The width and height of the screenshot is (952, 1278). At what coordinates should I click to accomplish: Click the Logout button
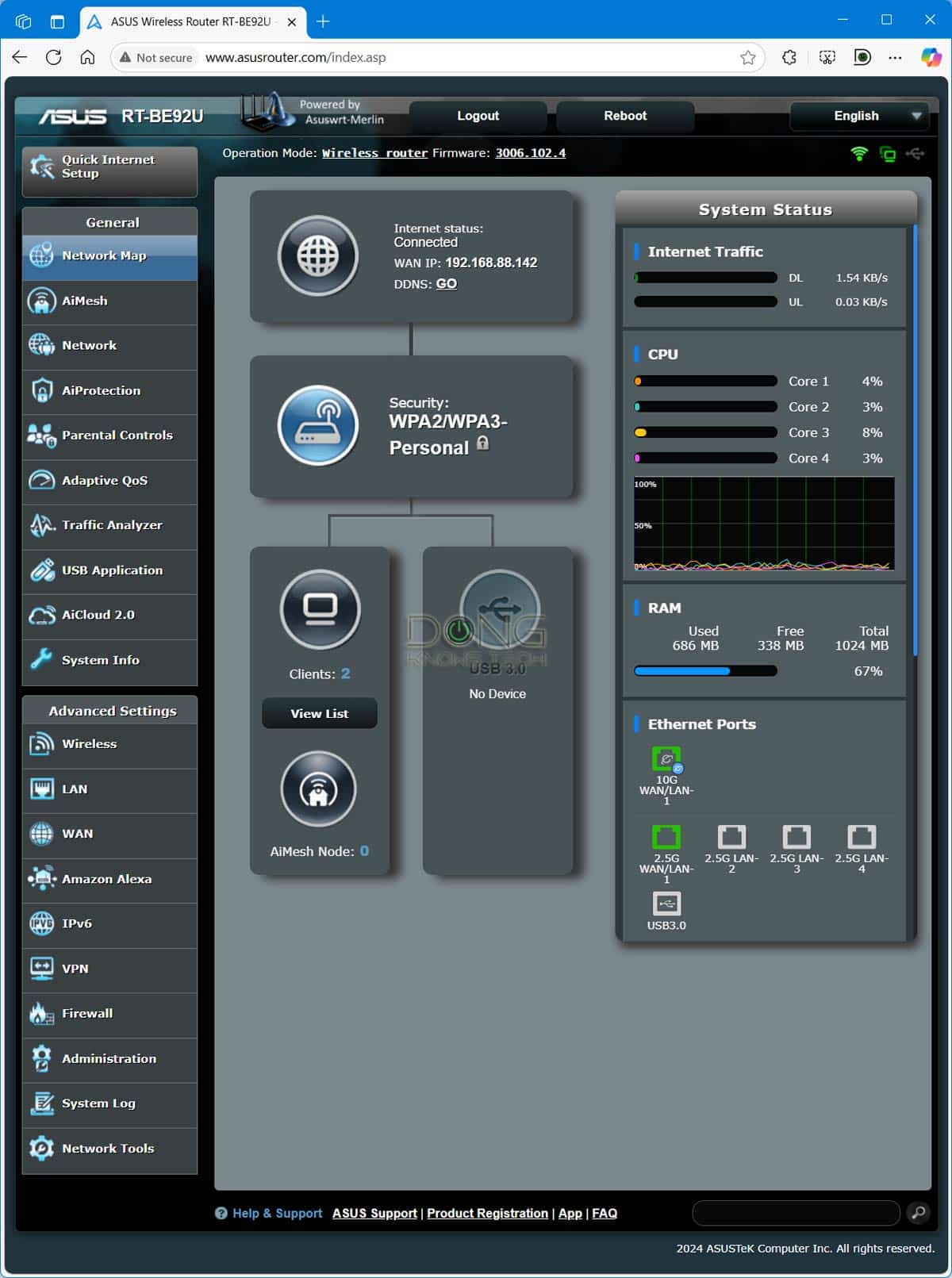point(478,116)
